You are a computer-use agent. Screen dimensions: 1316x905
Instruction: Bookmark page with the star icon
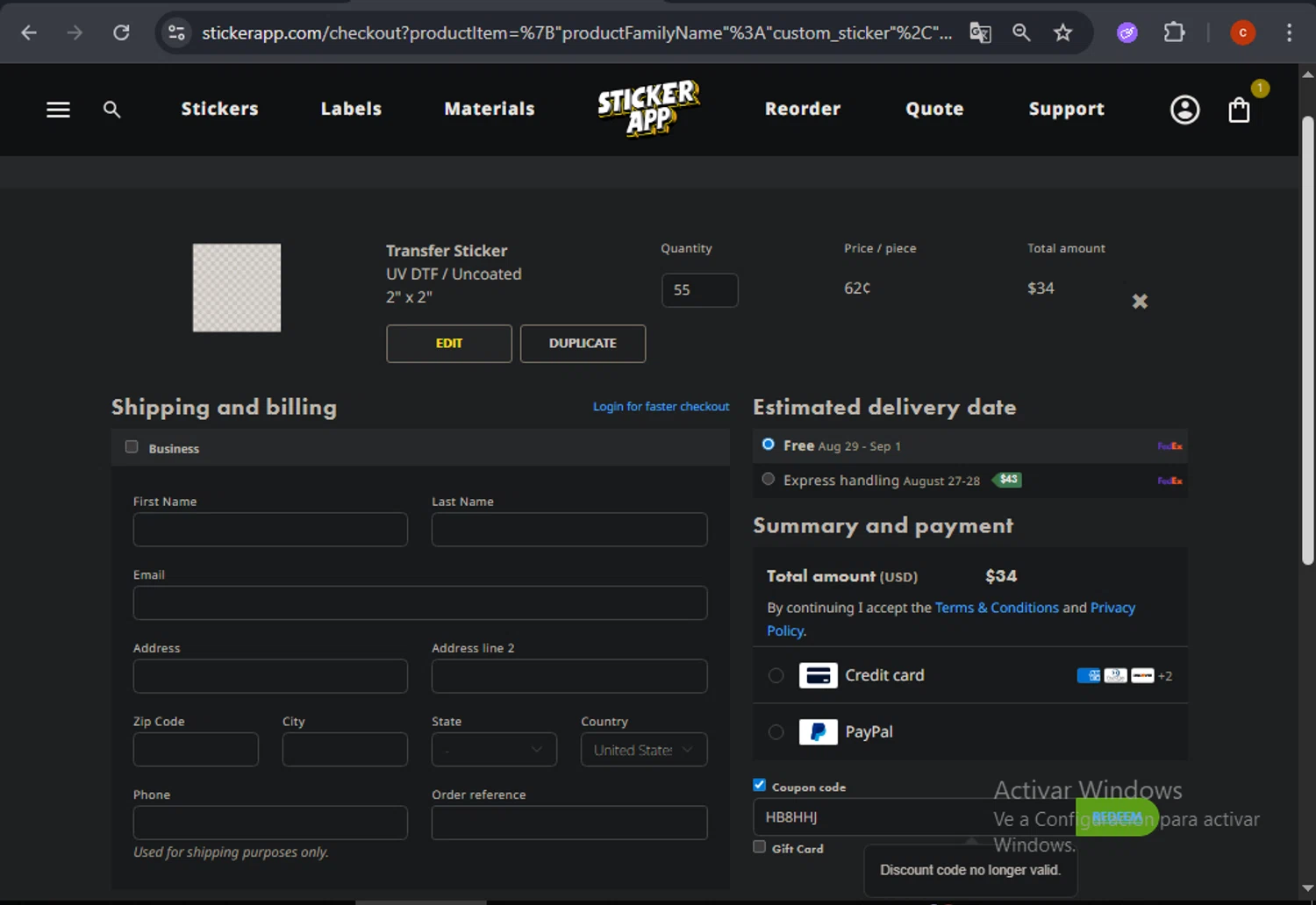point(1062,33)
